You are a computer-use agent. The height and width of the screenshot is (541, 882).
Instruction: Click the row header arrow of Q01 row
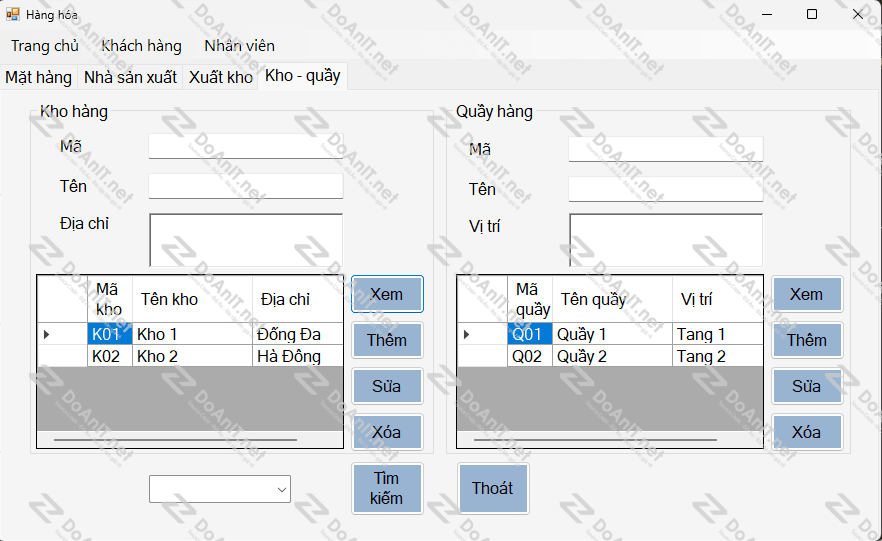(x=482, y=334)
